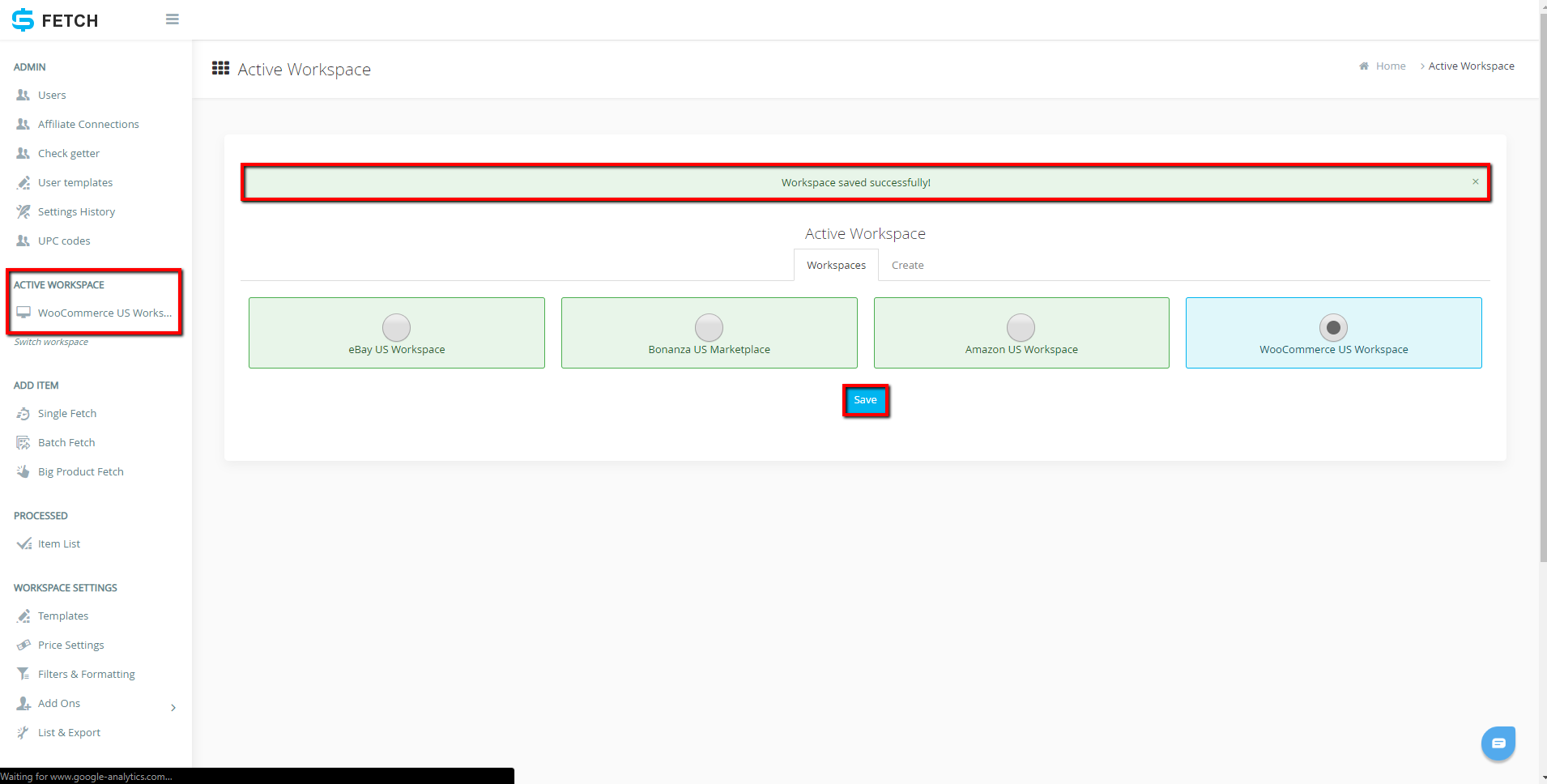Click the Settings History icon
1547x784 pixels.
pyautogui.click(x=23, y=211)
